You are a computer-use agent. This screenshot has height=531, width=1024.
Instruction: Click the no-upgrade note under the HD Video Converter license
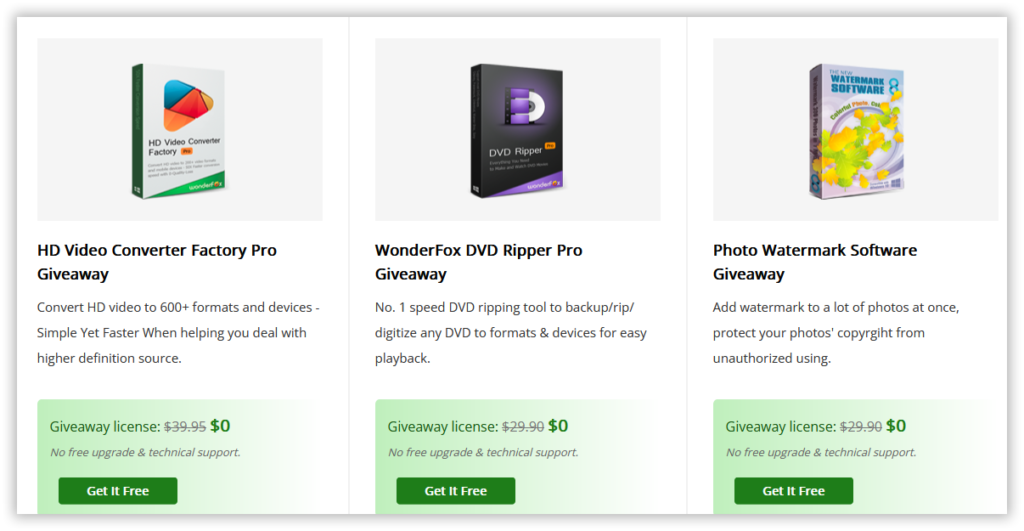tap(145, 452)
